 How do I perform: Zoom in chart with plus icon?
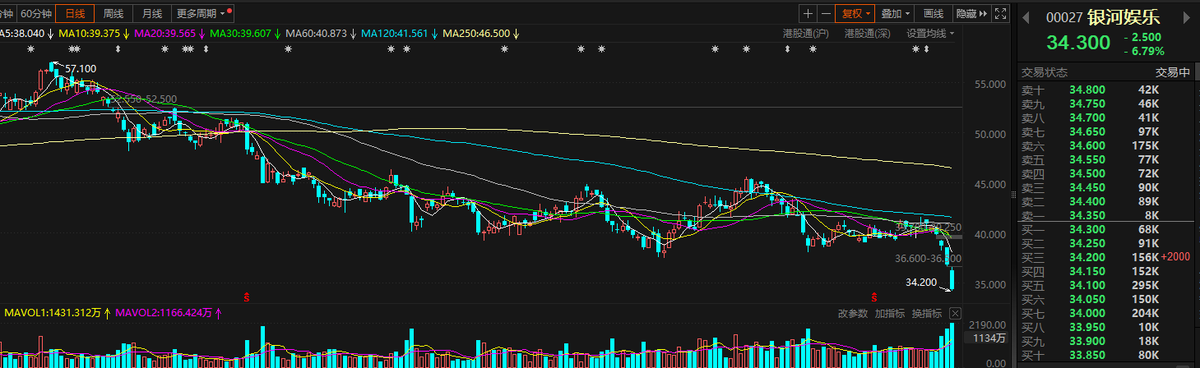(808, 14)
